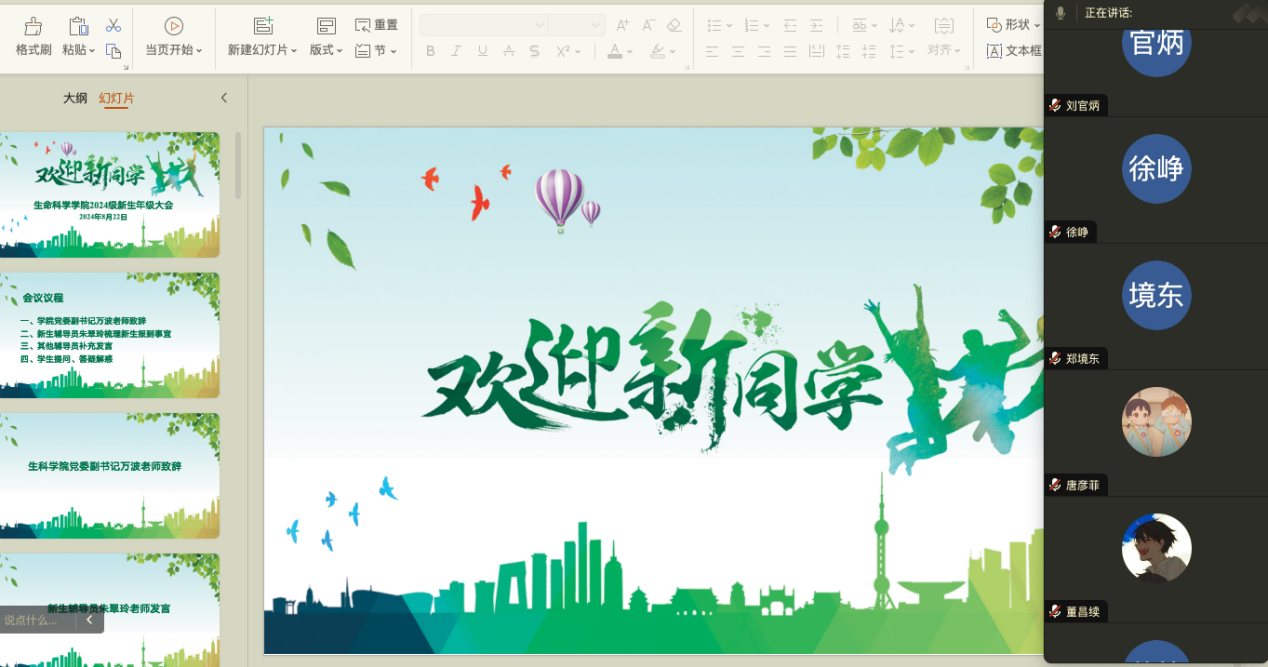
Task: Expand the Paste (粘贴) dropdown
Action: click(x=79, y=50)
